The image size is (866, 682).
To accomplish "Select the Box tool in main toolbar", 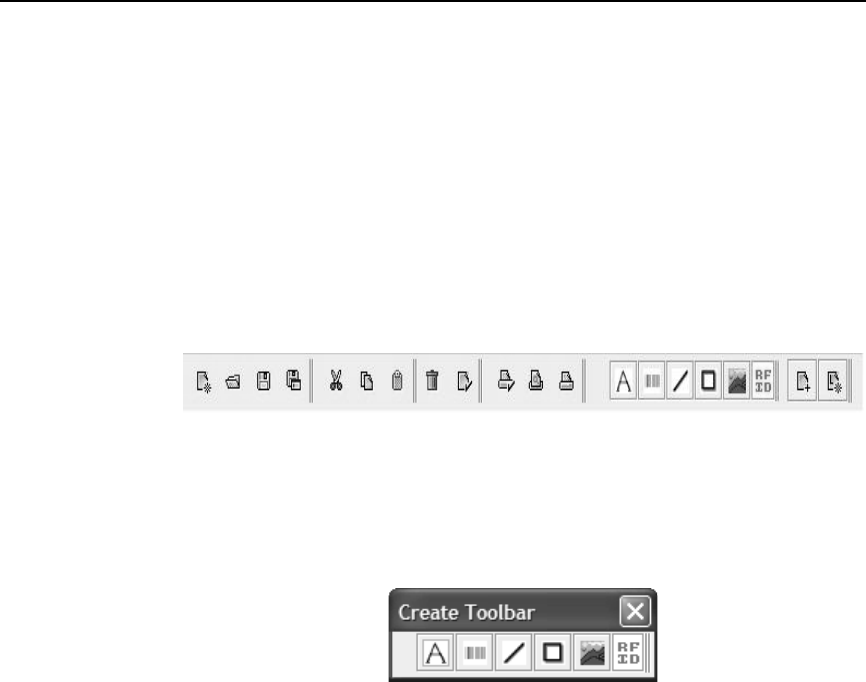I will tap(708, 380).
